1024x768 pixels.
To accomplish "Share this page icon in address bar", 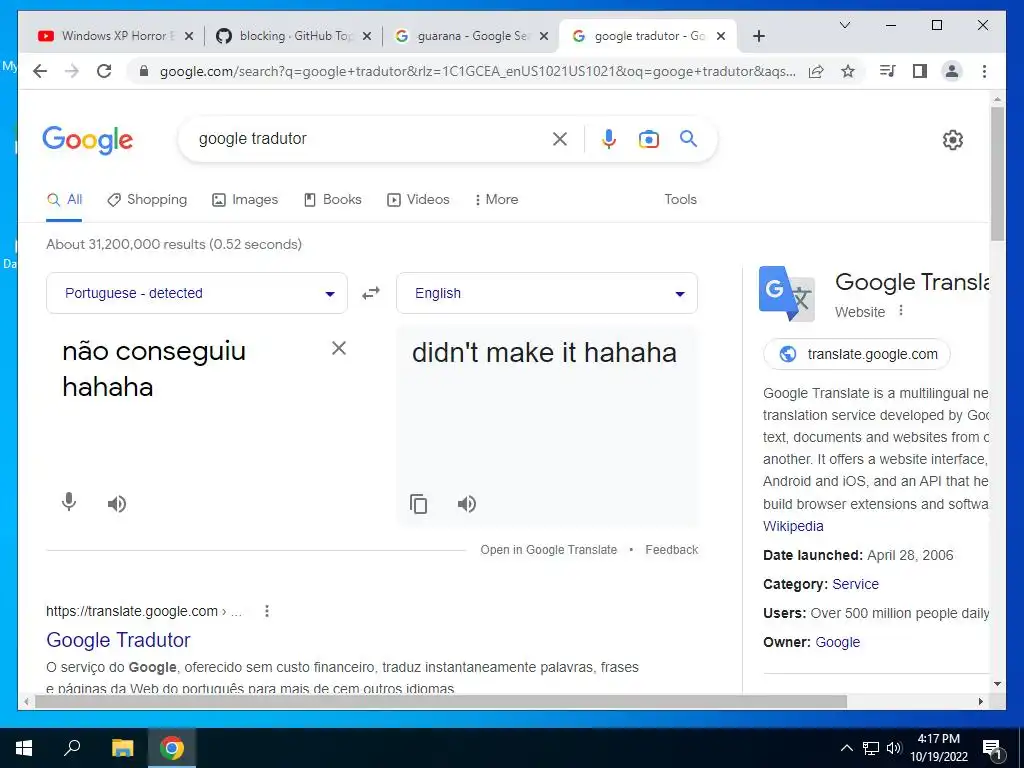I will (x=816, y=71).
